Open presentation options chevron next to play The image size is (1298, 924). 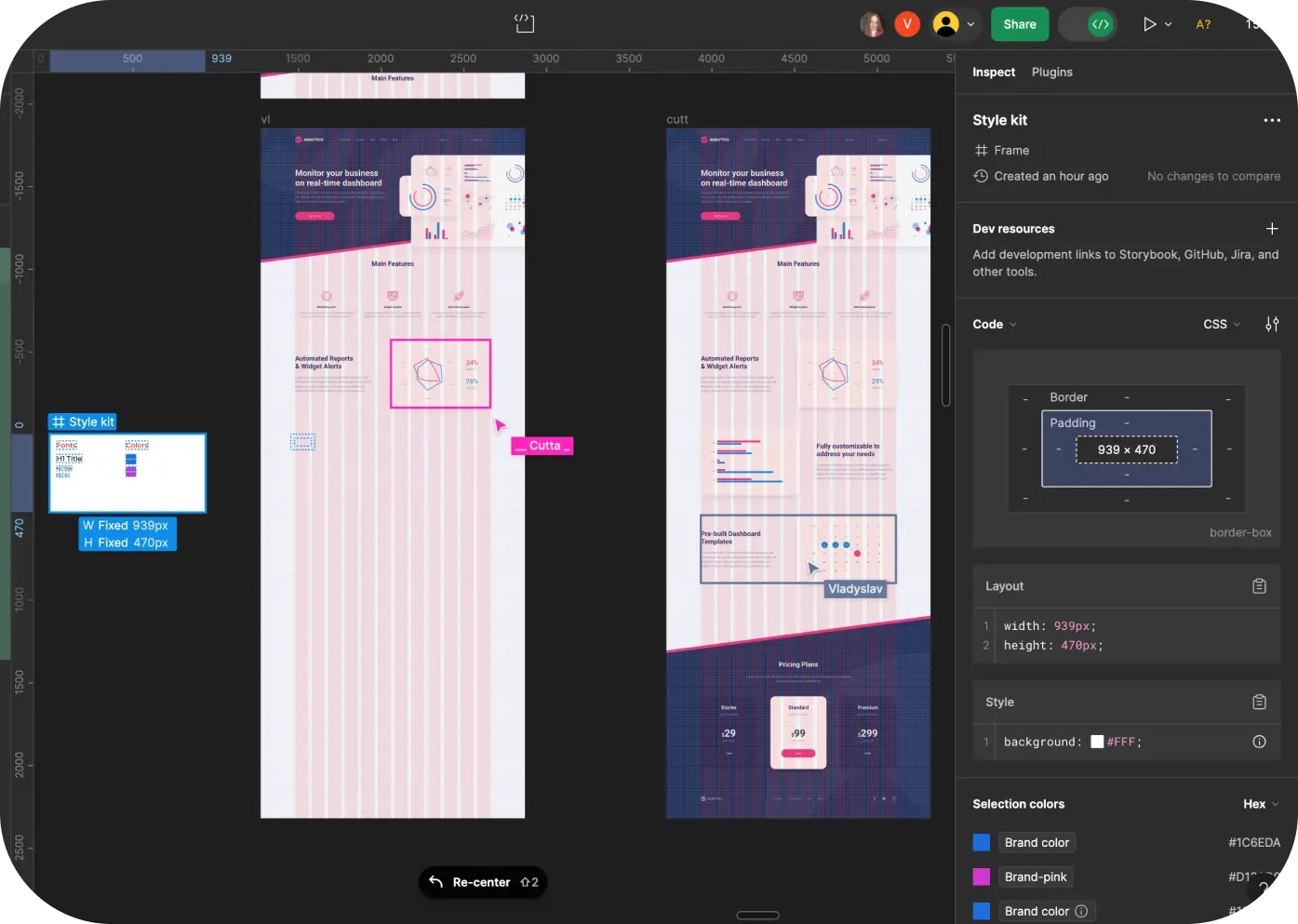[x=1169, y=24]
